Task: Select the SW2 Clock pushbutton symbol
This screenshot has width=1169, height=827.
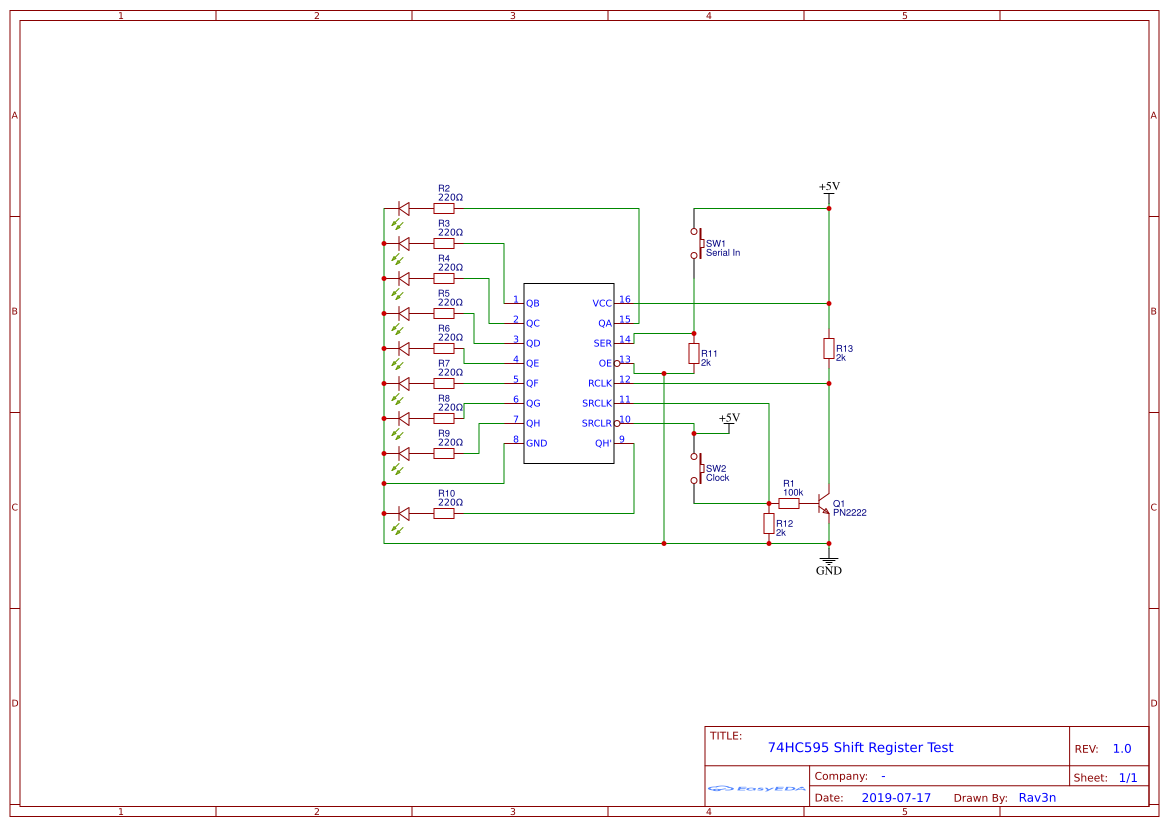Action: (696, 468)
